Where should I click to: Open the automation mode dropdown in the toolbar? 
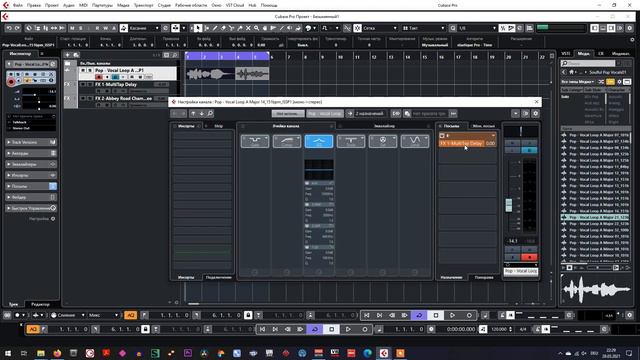pyautogui.click(x=144, y=28)
